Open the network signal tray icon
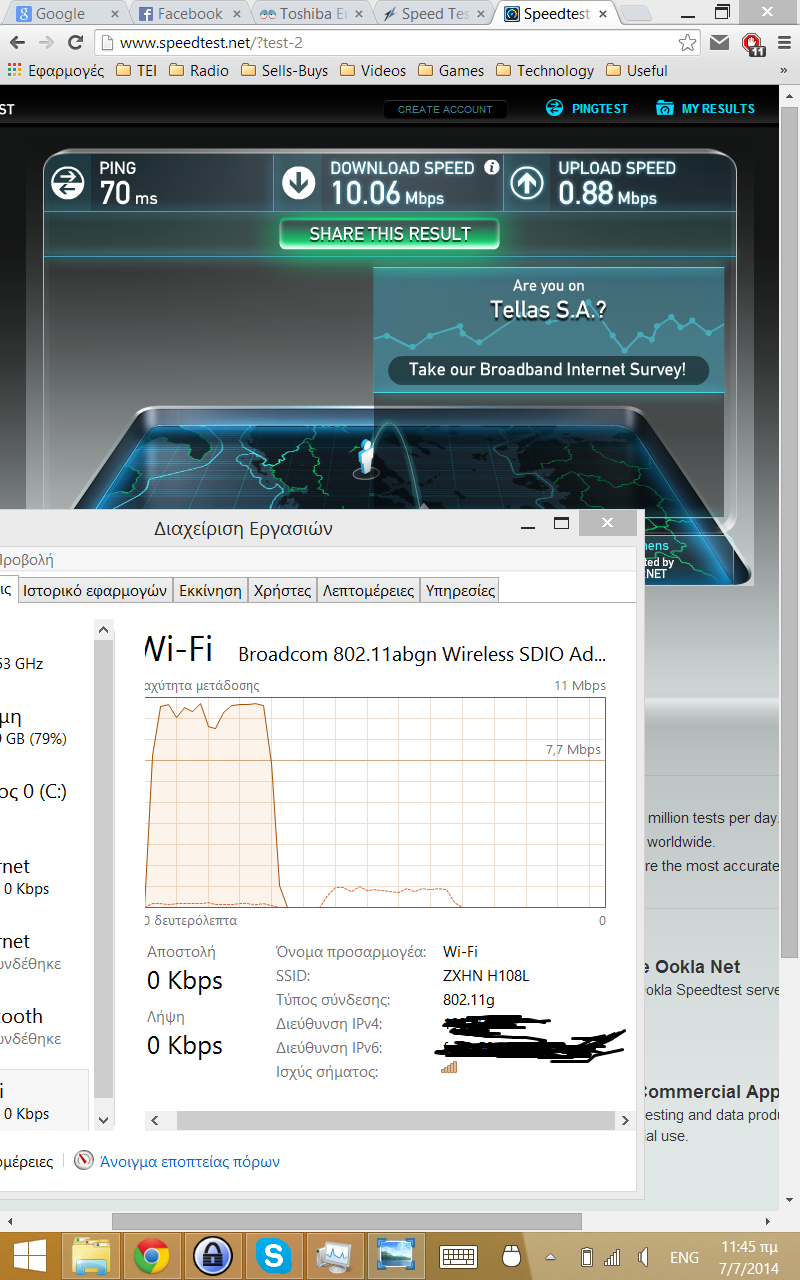Screen dimensions: 800x1280 click(613, 1257)
